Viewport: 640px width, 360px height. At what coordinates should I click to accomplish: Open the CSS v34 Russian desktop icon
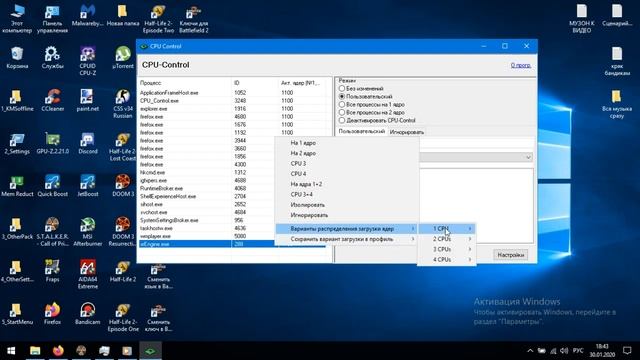click(123, 104)
